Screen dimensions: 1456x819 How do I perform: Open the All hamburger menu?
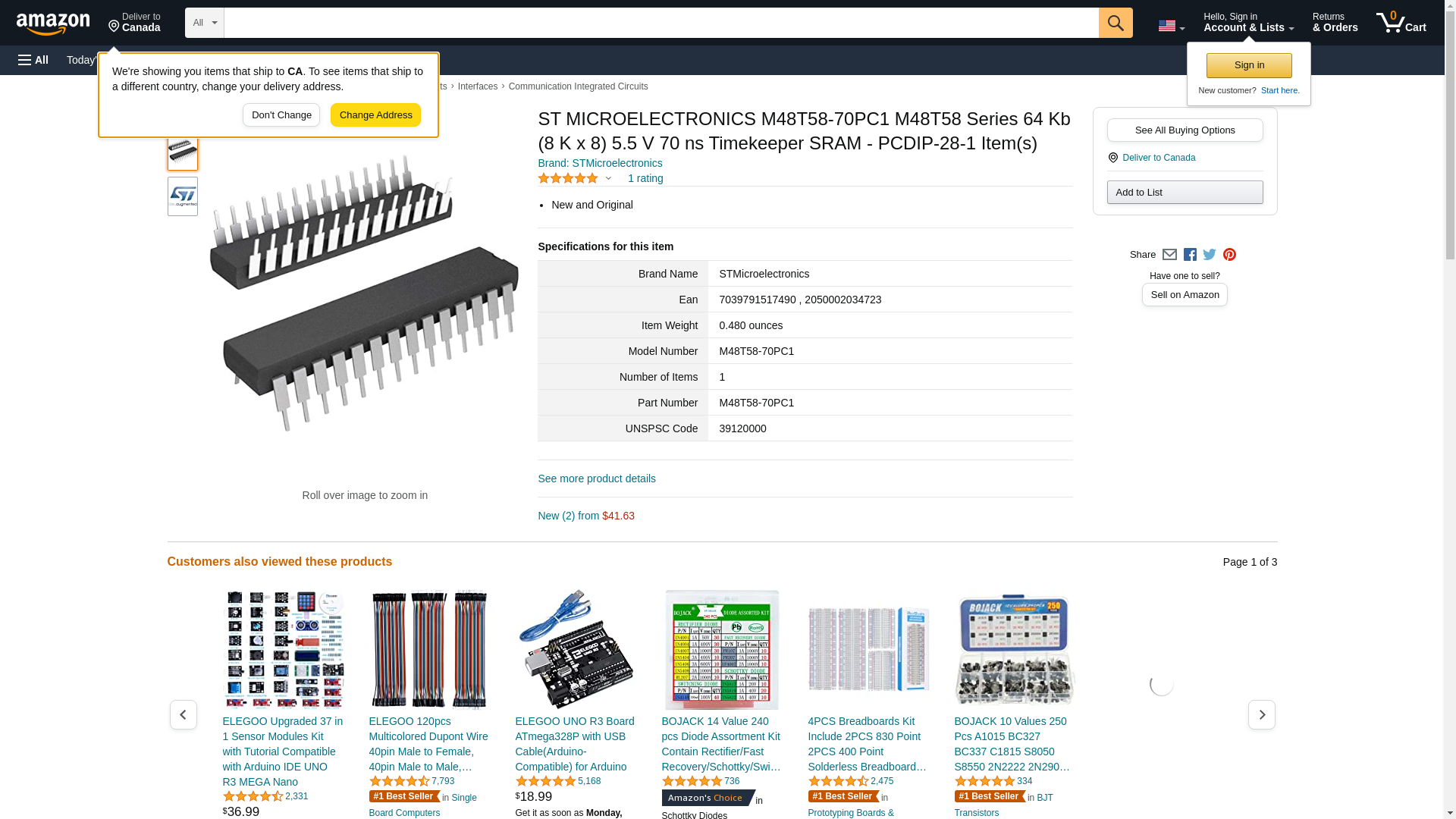click(33, 60)
